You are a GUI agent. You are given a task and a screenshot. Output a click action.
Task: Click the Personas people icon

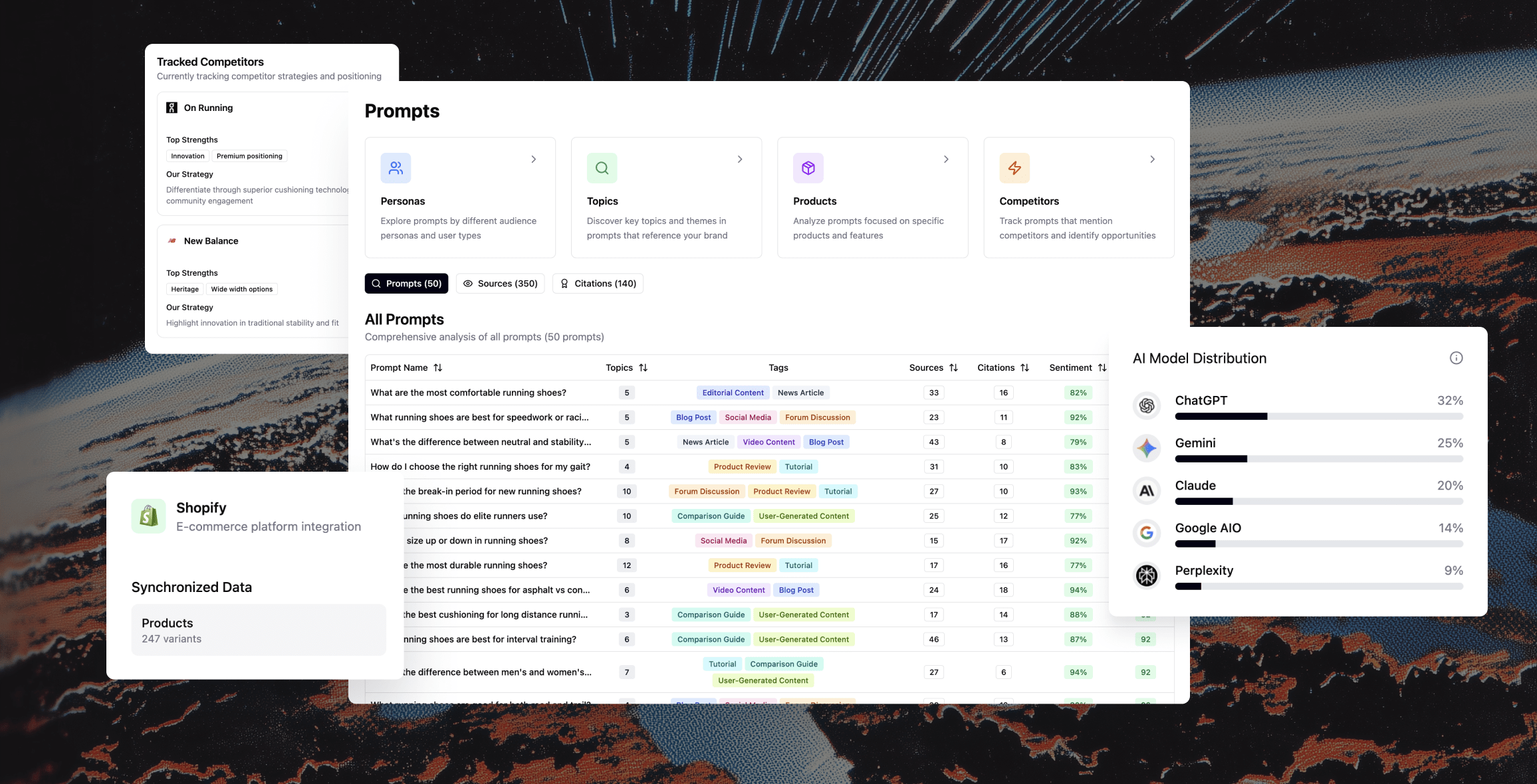[x=396, y=168]
